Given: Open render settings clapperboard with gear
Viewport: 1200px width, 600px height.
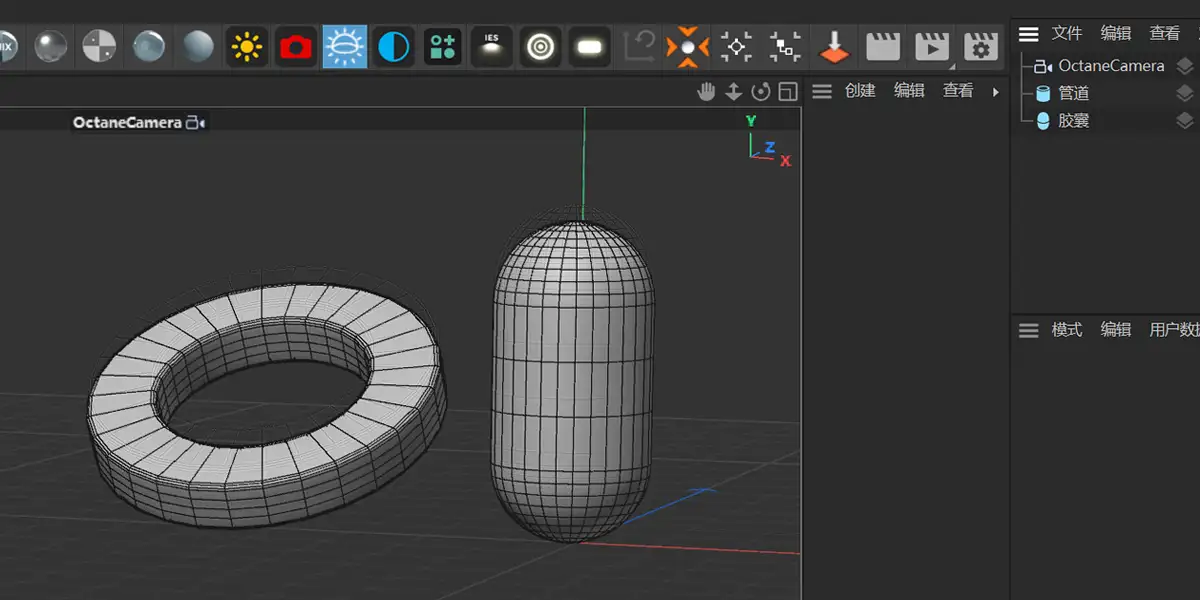Looking at the screenshot, I should [x=980, y=46].
